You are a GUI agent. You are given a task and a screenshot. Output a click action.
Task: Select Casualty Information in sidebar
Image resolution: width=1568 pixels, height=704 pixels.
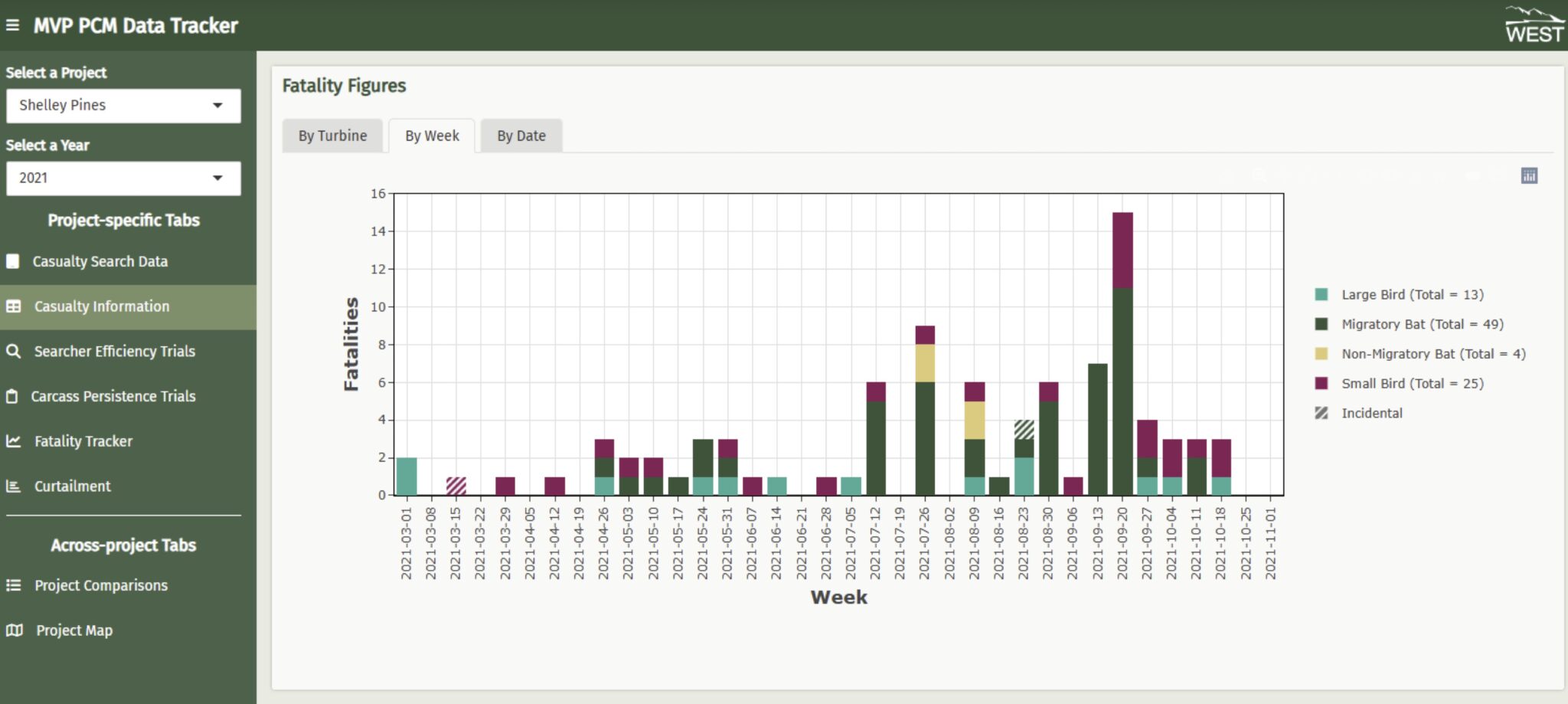coord(102,307)
